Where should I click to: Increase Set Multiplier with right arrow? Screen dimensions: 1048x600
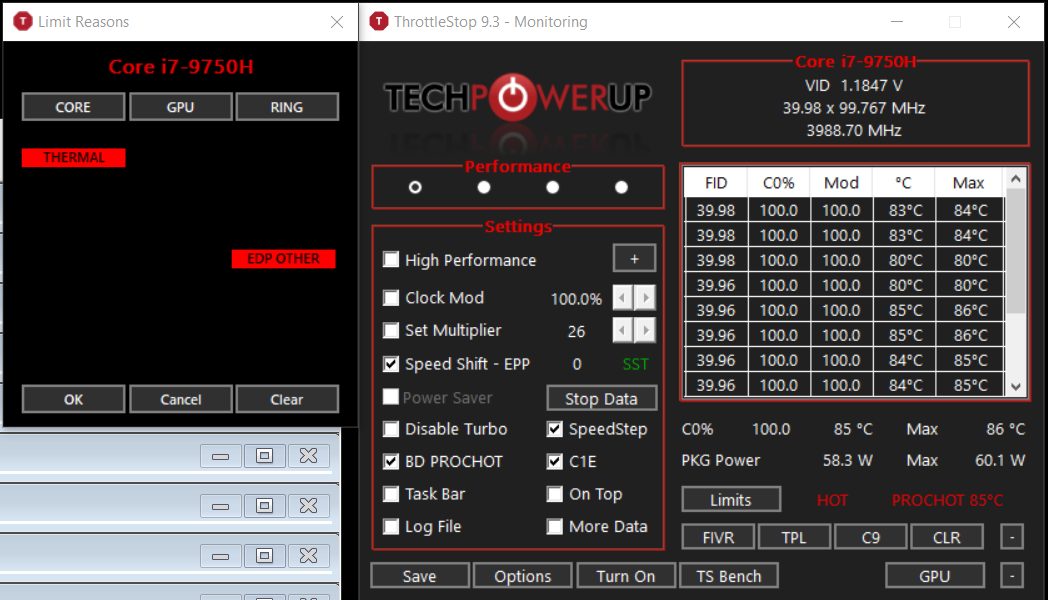coord(645,330)
